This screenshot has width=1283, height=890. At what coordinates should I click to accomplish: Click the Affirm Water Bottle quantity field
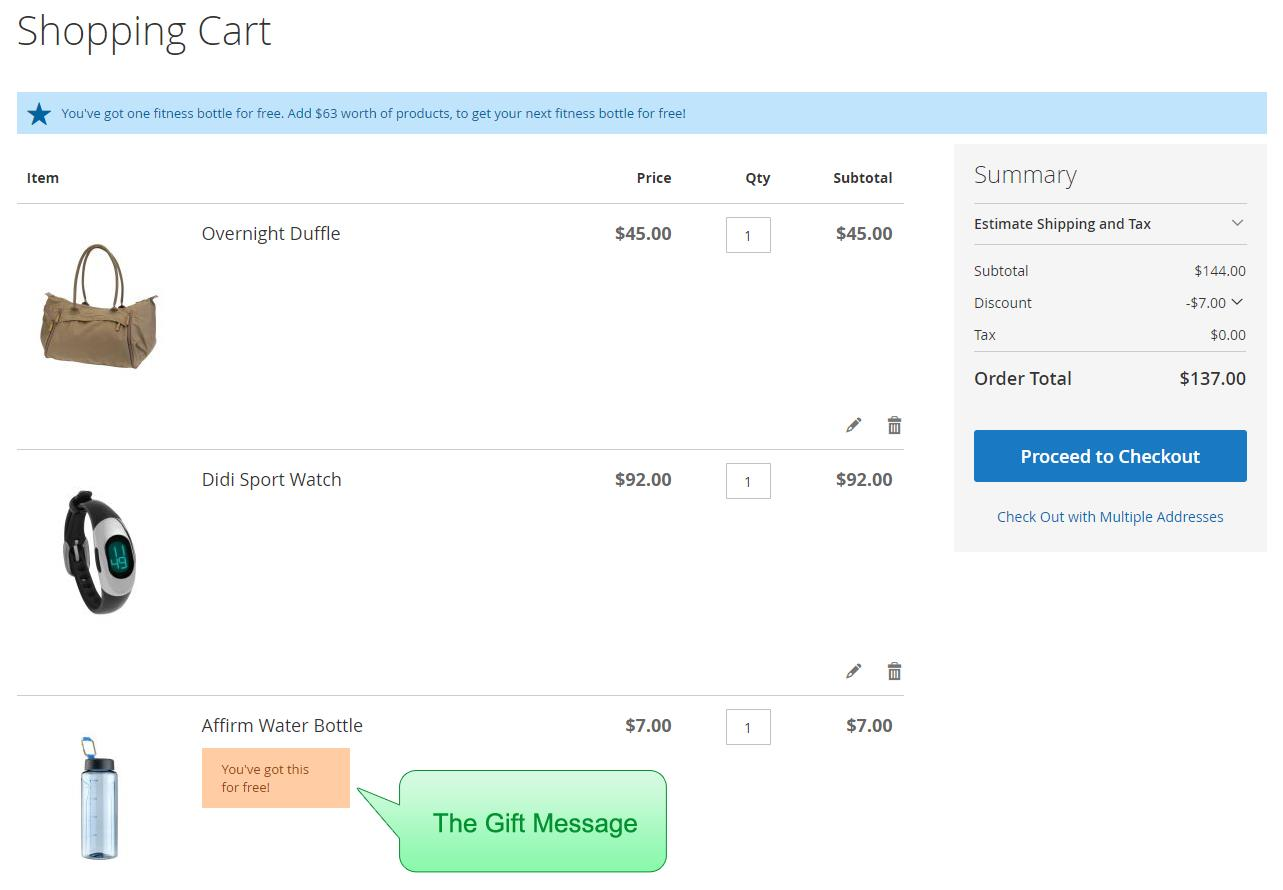[748, 727]
